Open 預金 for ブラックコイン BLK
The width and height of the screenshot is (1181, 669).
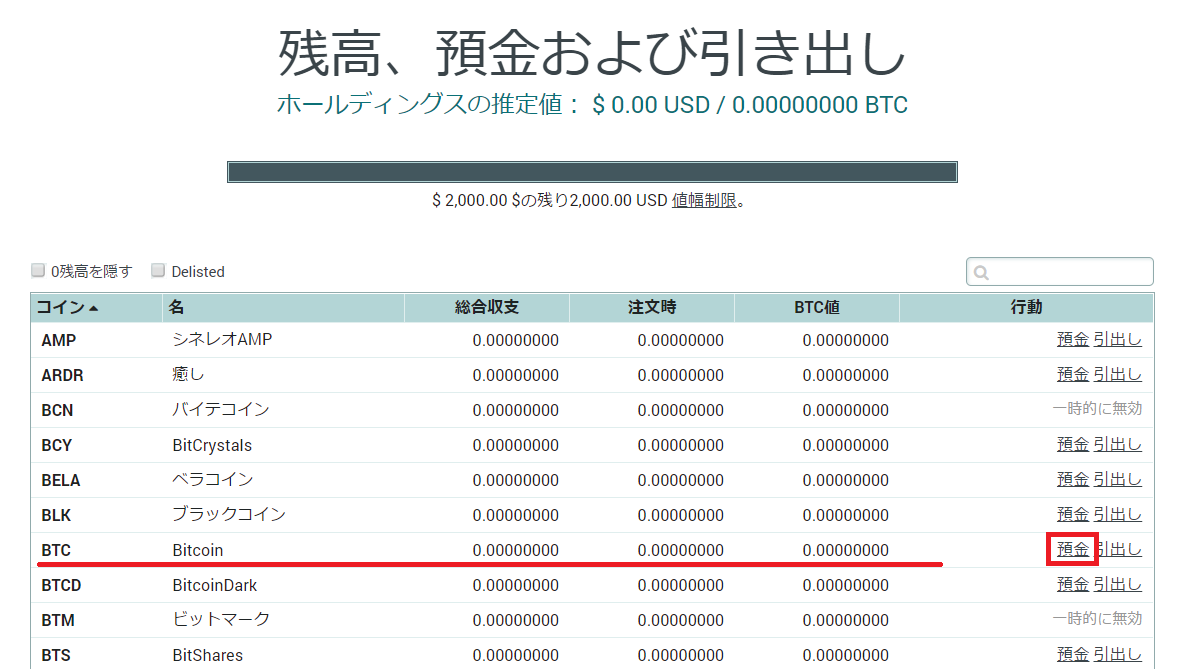tap(1072, 514)
